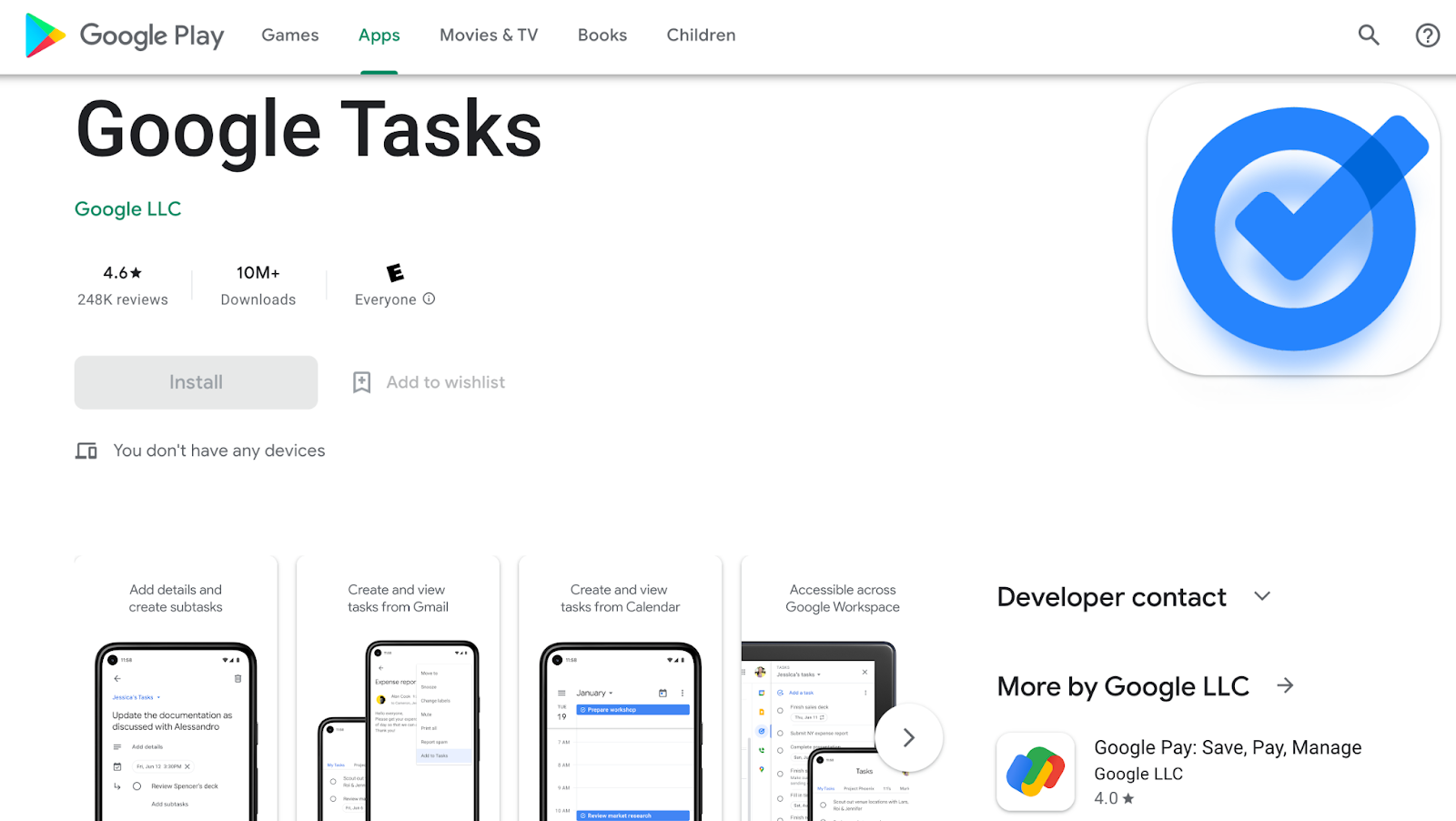Click the Install button
The height and width of the screenshot is (821, 1456).
195,381
